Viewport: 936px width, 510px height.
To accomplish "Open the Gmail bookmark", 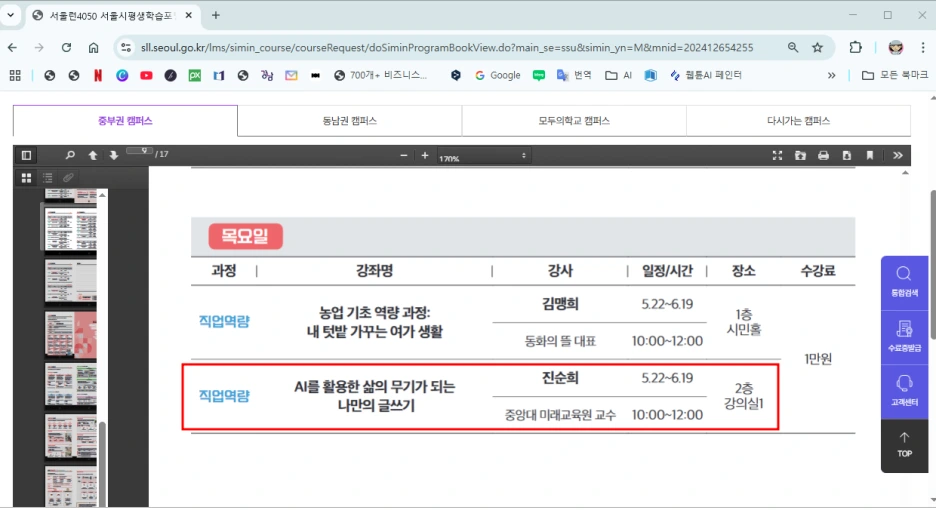I will pyautogui.click(x=291, y=75).
